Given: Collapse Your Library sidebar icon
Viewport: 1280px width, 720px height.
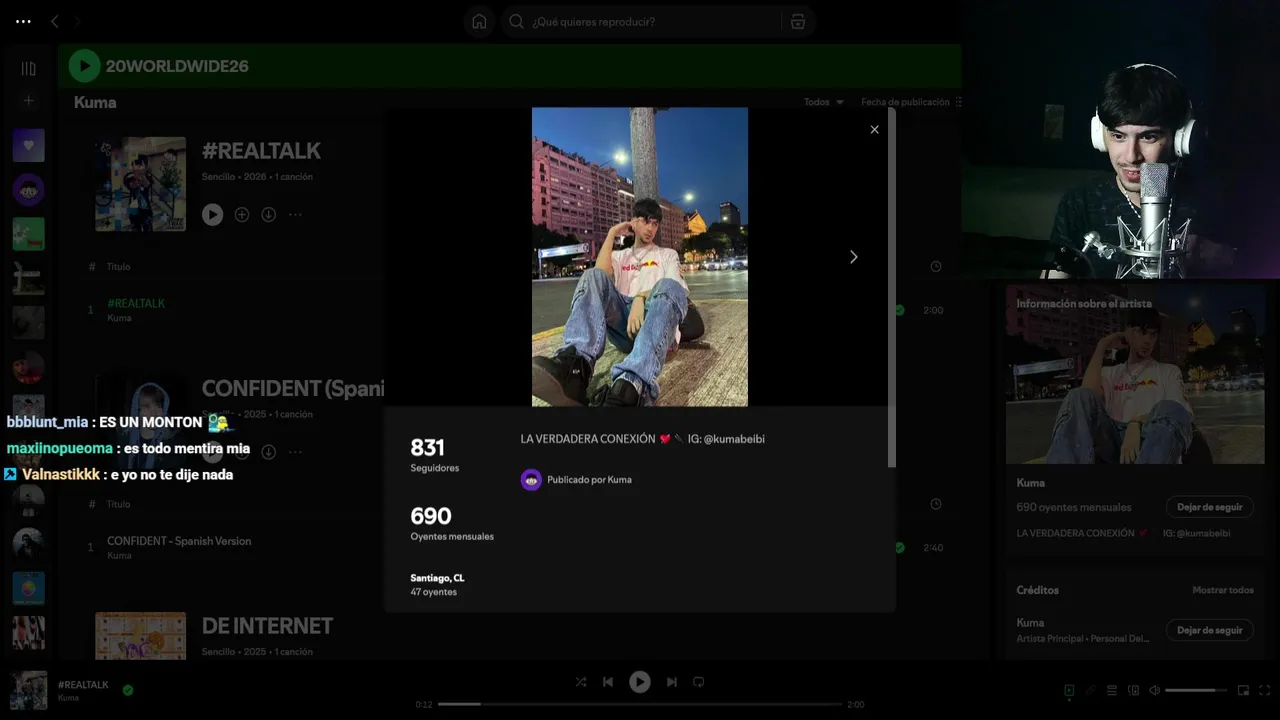Looking at the screenshot, I should [x=28, y=68].
